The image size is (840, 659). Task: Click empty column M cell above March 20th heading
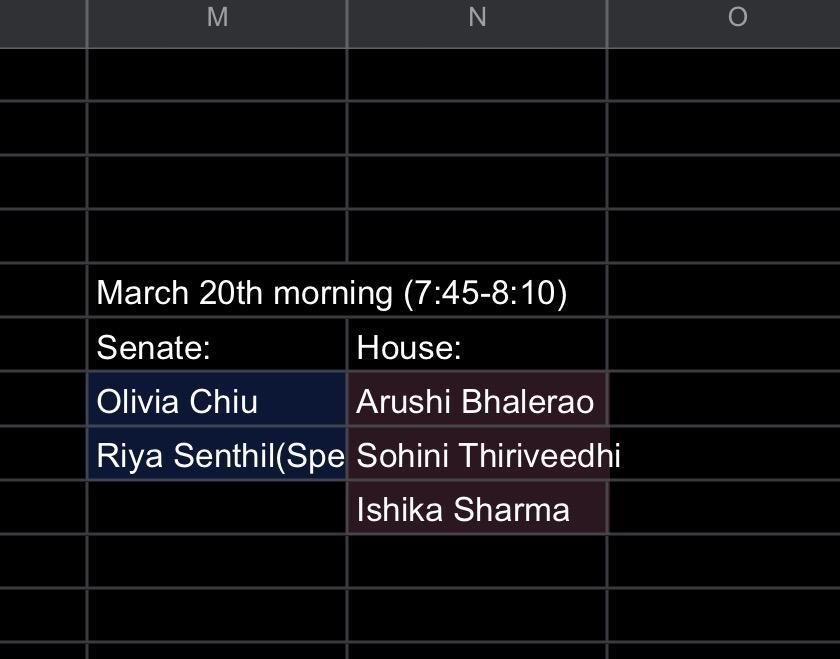point(216,237)
